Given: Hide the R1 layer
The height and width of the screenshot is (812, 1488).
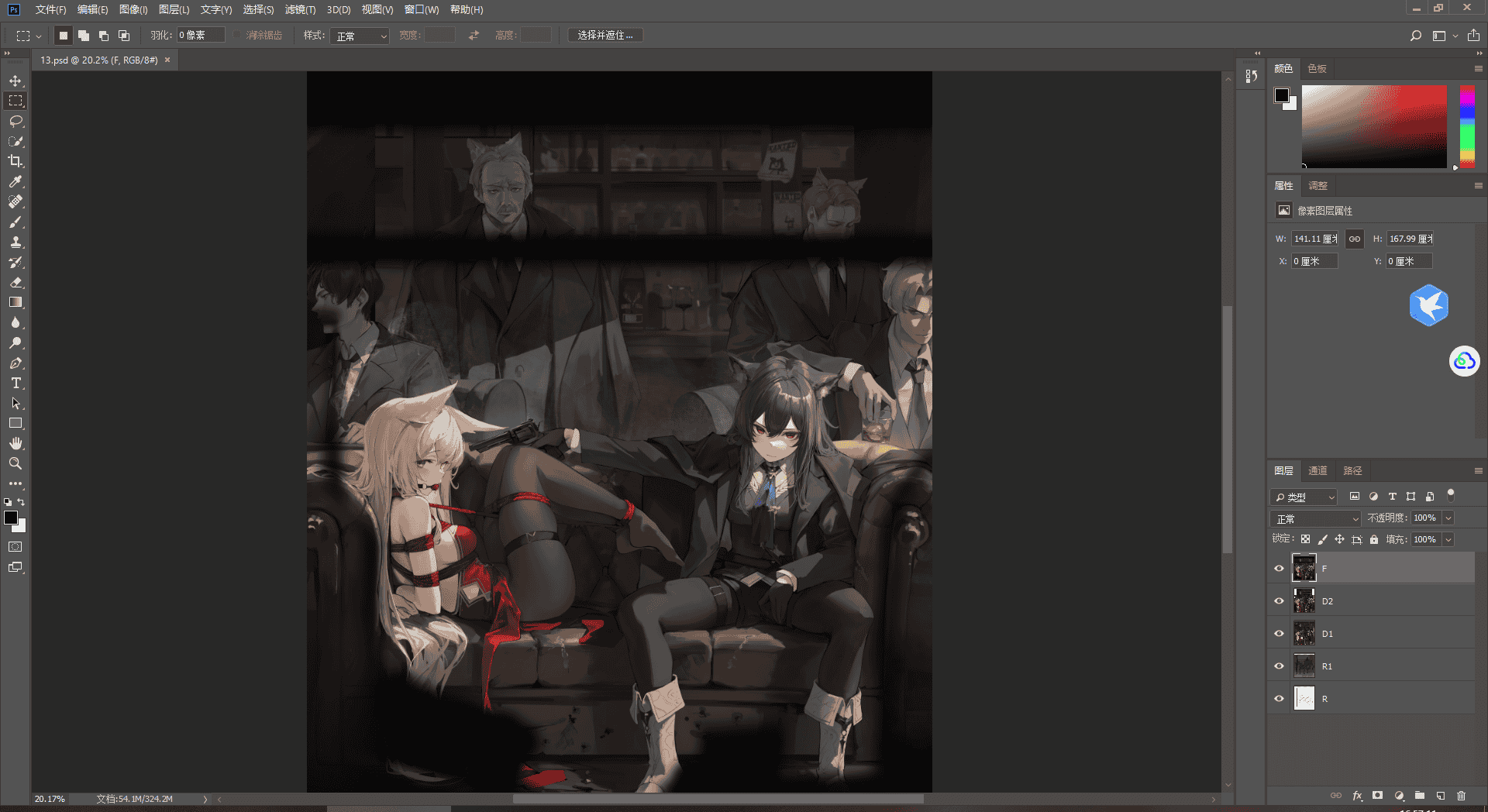Looking at the screenshot, I should (1279, 666).
